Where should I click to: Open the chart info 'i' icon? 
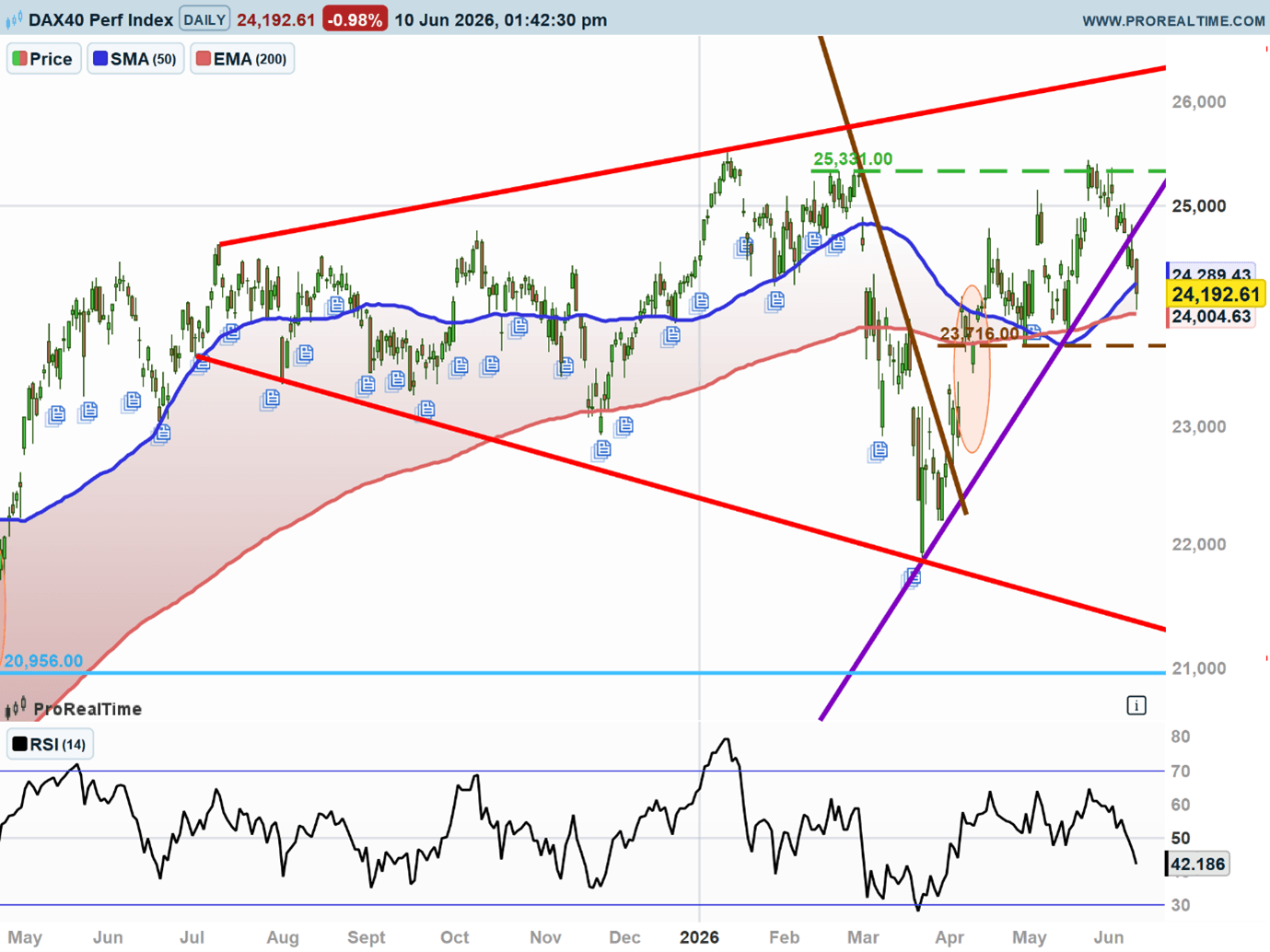coord(1136,705)
